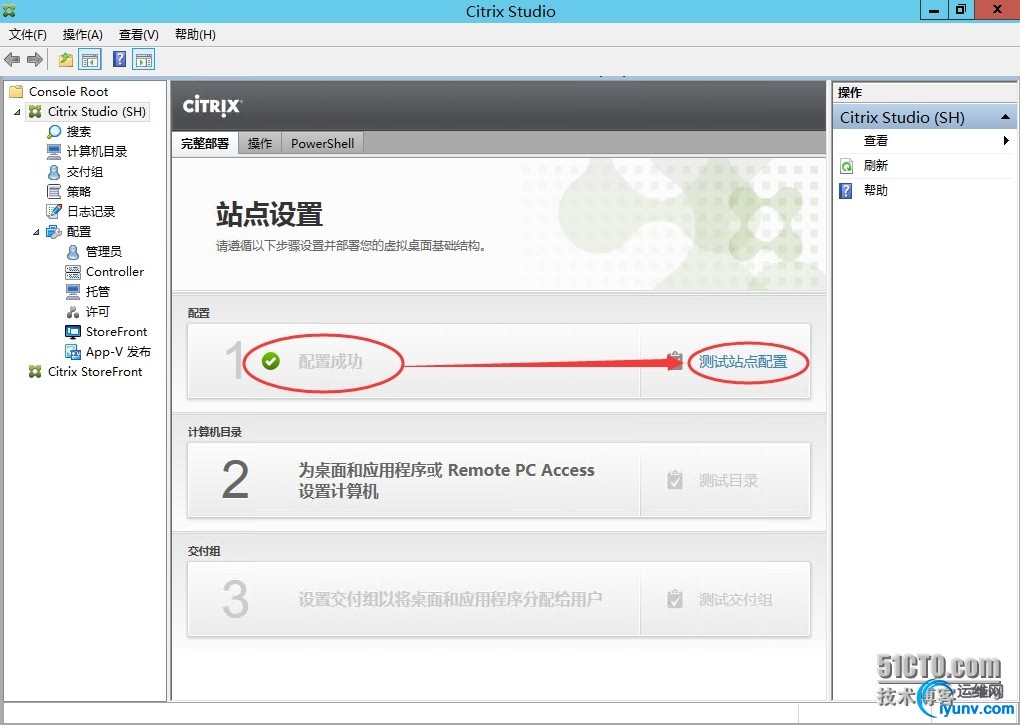1020x725 pixels.
Task: Click the Forward arrow toolbar icon
Action: click(x=35, y=60)
